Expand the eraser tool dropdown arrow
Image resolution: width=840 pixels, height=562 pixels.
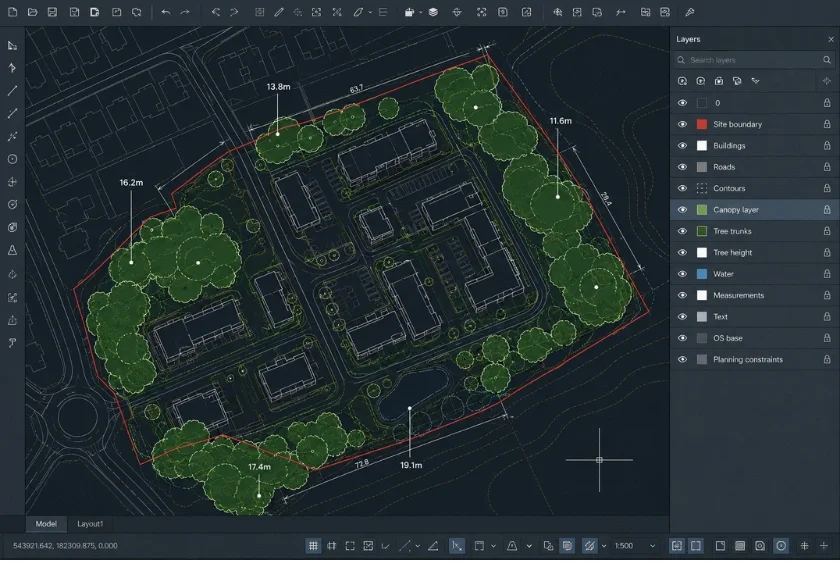pyautogui.click(x=370, y=12)
